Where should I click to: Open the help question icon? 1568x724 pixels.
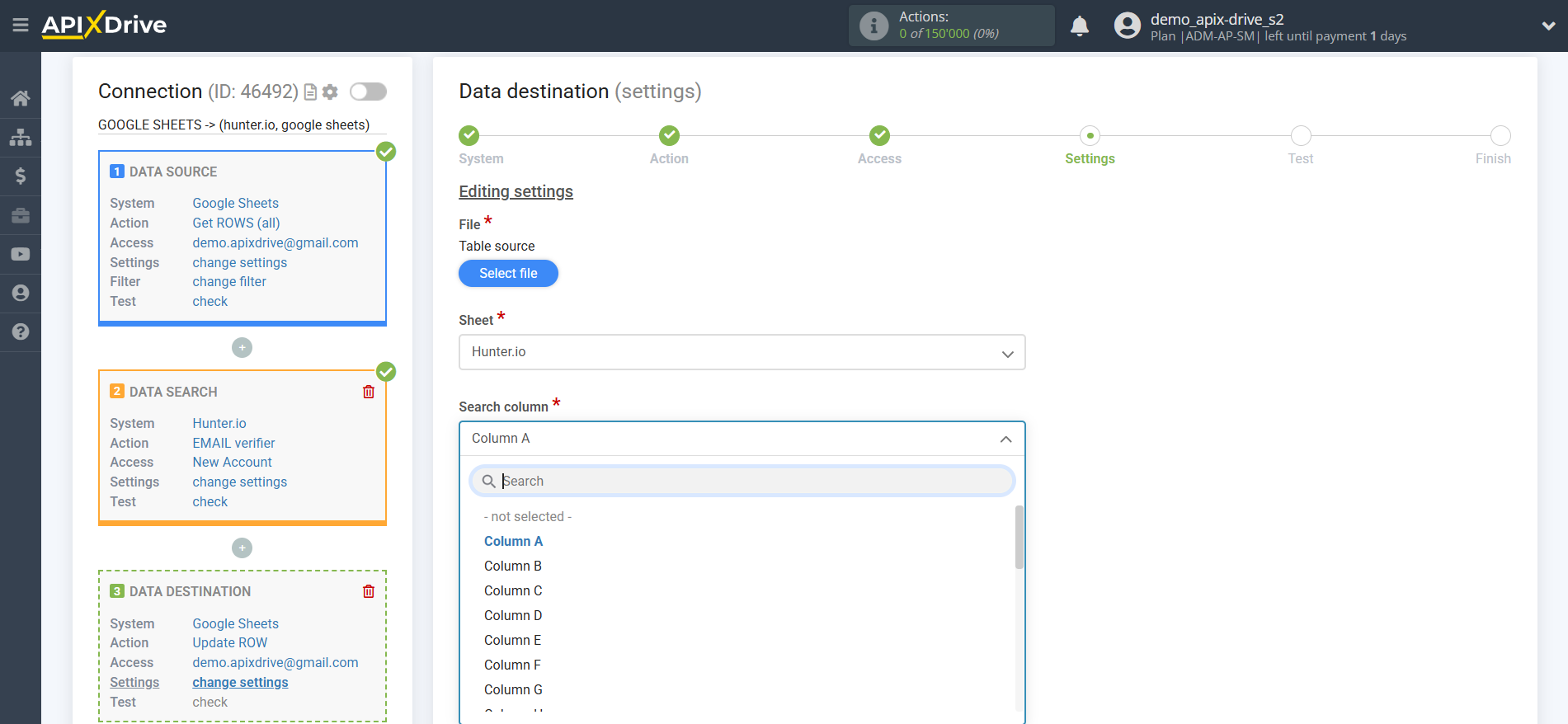coord(21,331)
